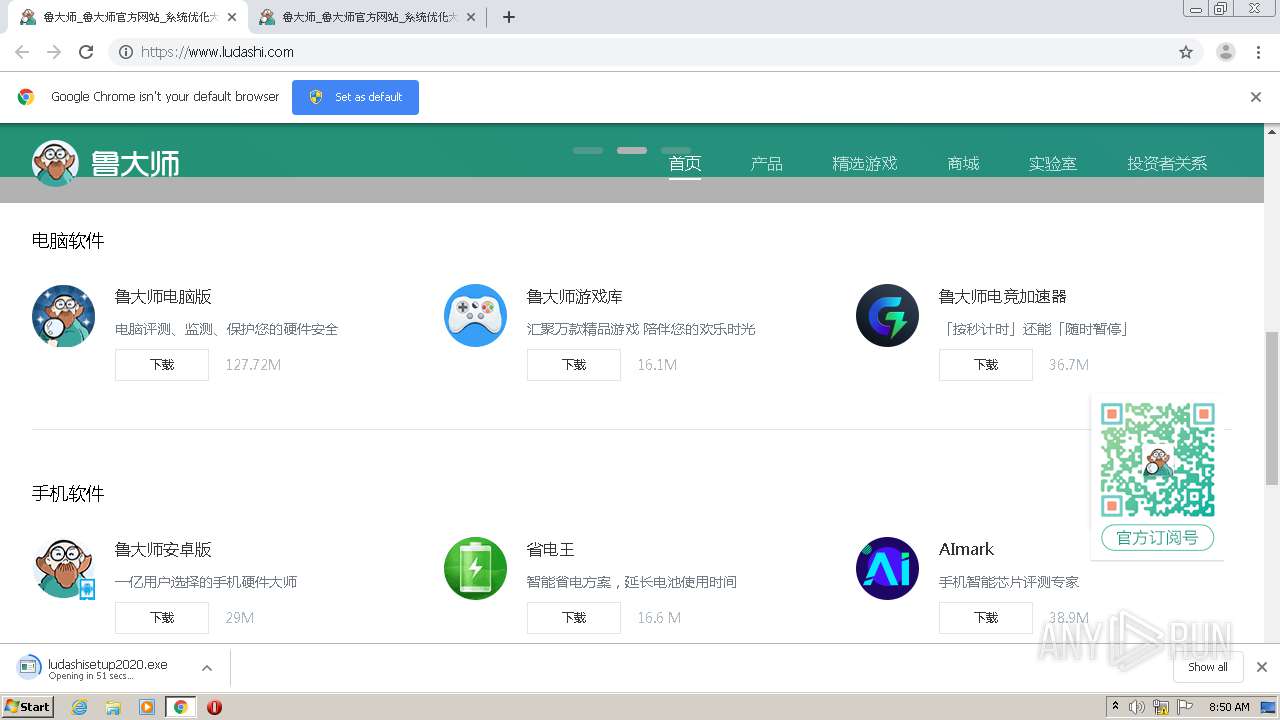Dismiss the default browser infobar

click(1256, 97)
